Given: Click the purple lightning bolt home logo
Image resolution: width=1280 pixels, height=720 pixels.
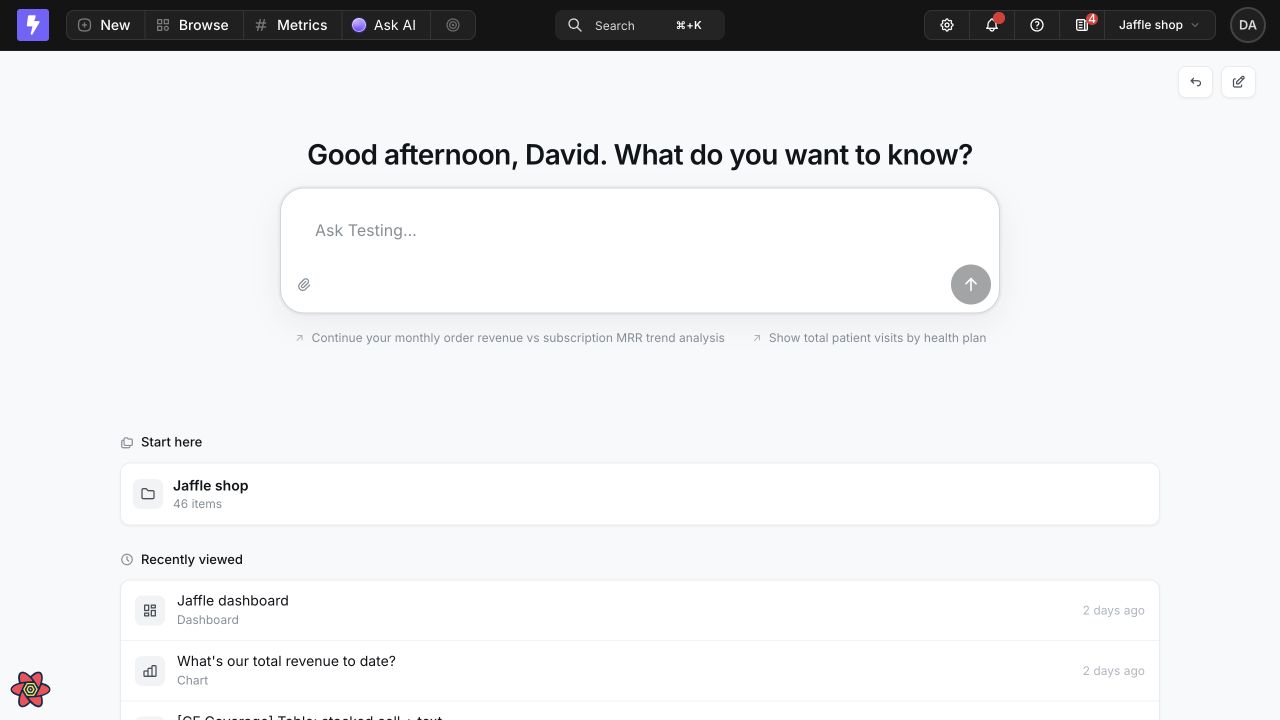Looking at the screenshot, I should tap(33, 25).
